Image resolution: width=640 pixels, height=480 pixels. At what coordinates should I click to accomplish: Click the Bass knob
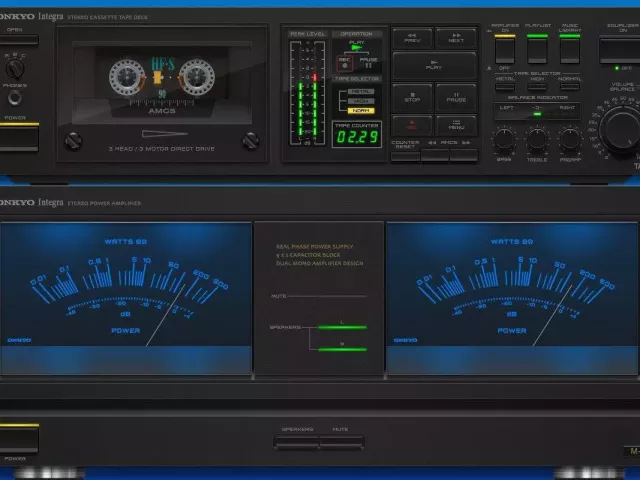pyautogui.click(x=506, y=139)
